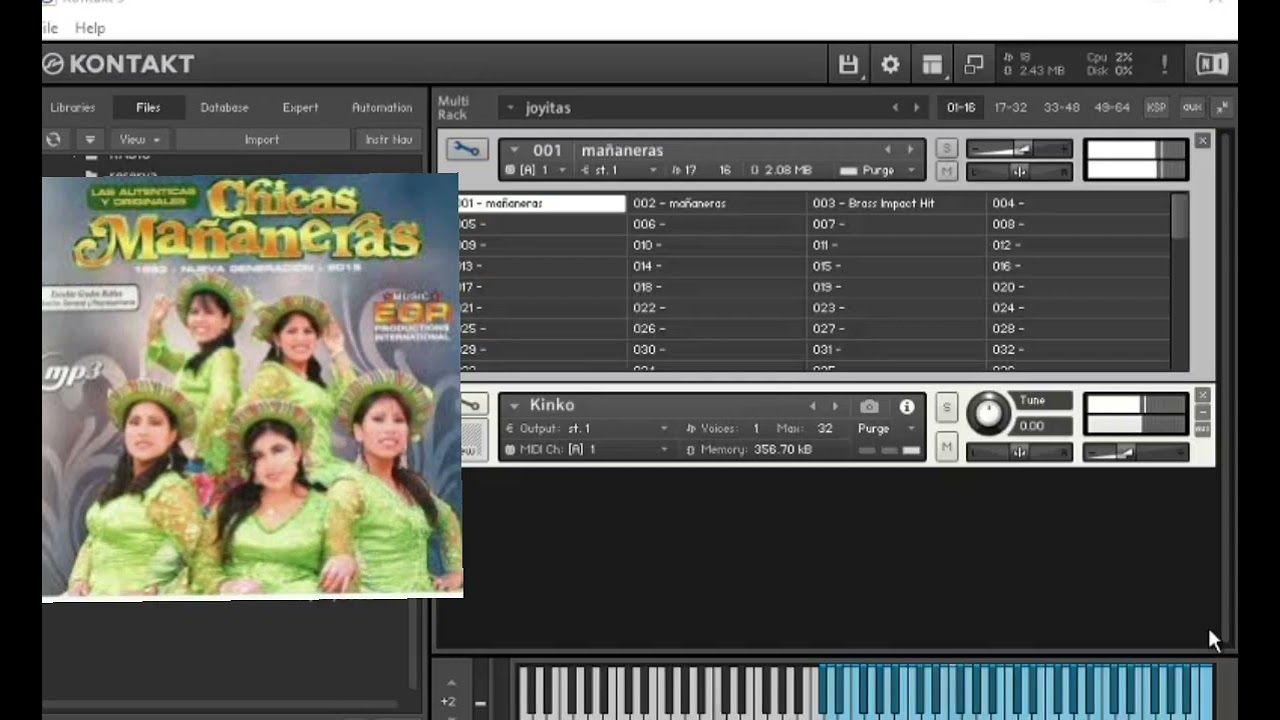Mute the 001 mañaneras bank
1280x720 pixels.
point(946,172)
